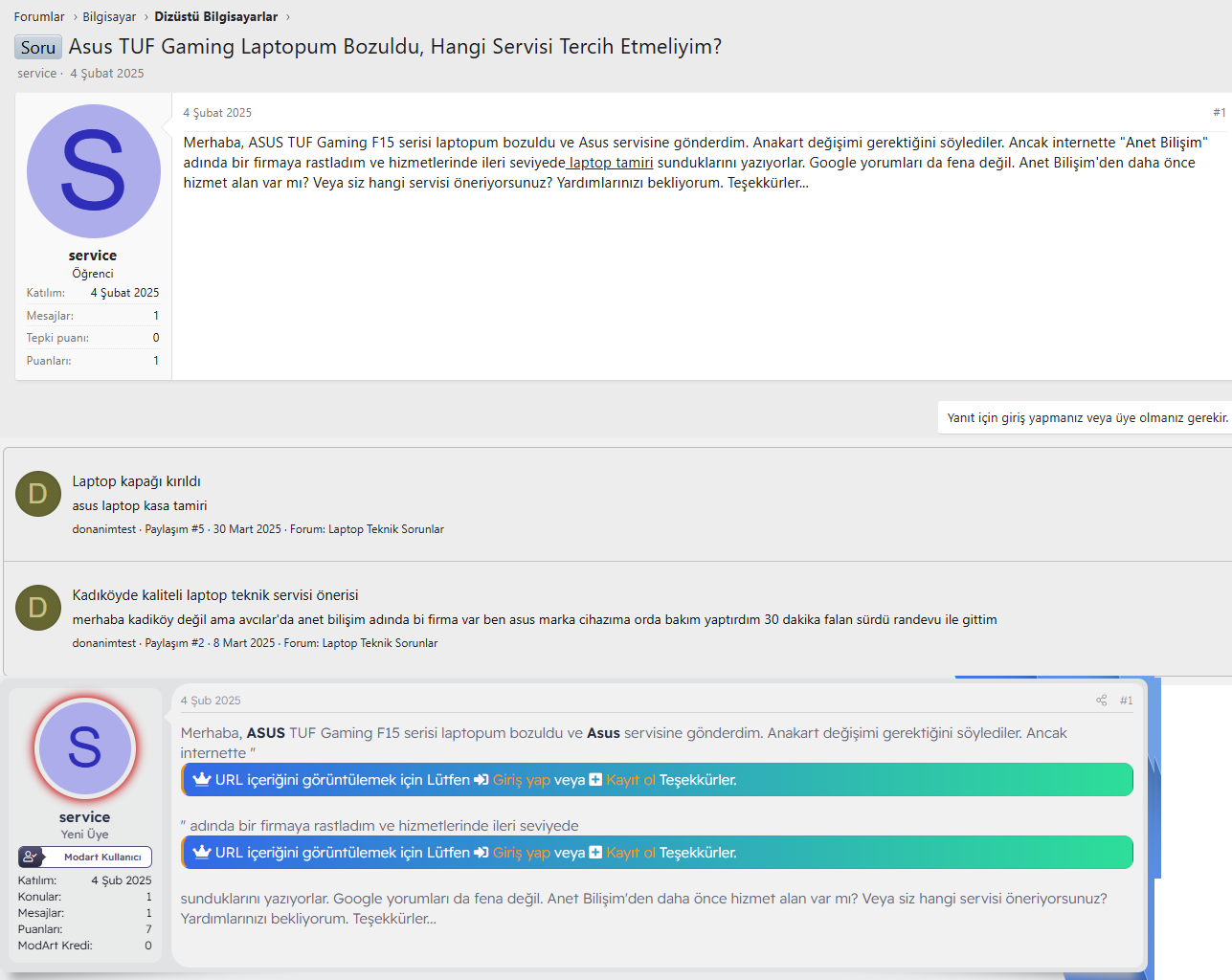Click login arrow icon in first URL banner
This screenshot has width=1232, height=980.
click(482, 780)
